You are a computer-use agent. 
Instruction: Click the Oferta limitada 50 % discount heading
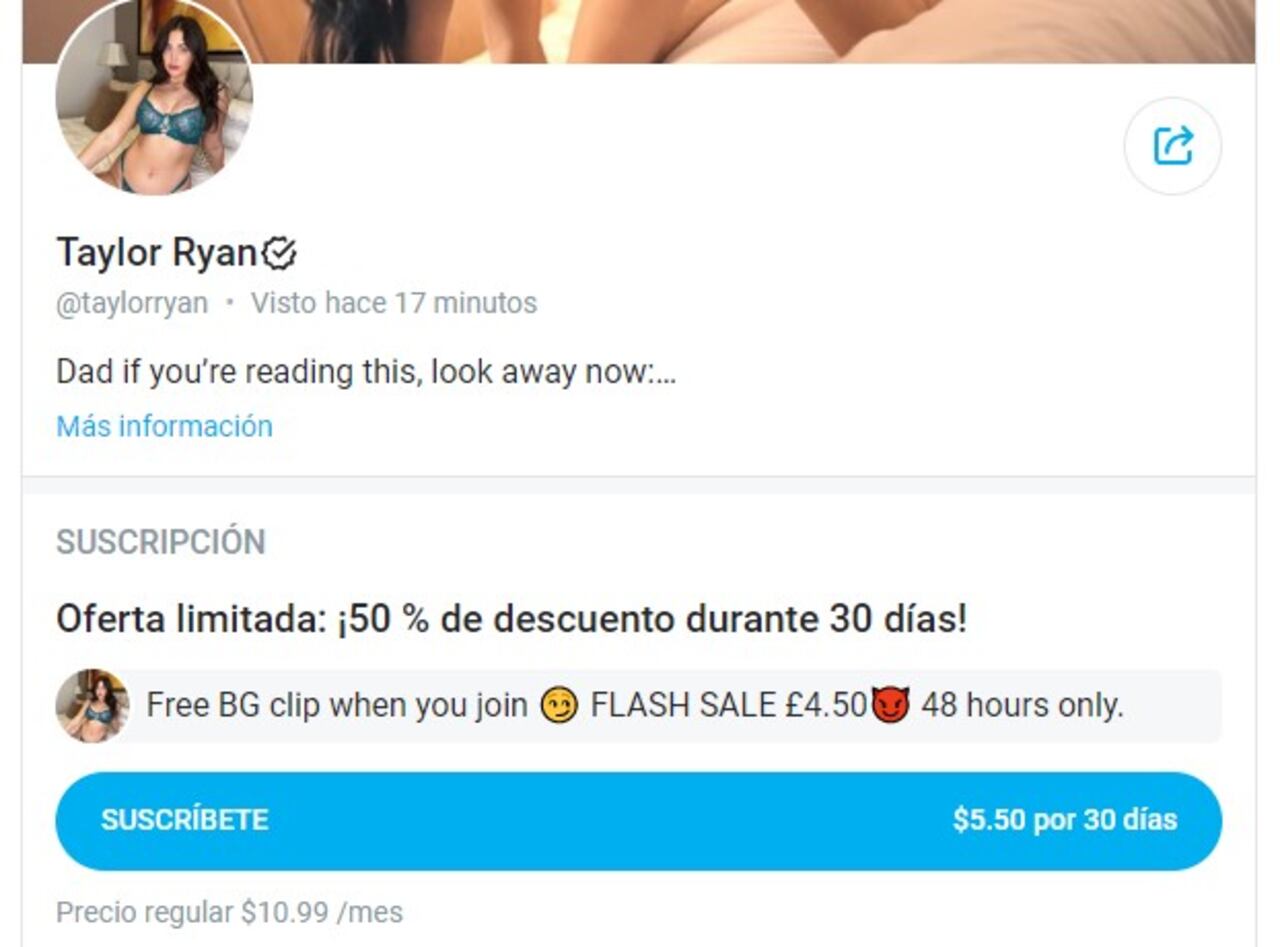click(512, 620)
